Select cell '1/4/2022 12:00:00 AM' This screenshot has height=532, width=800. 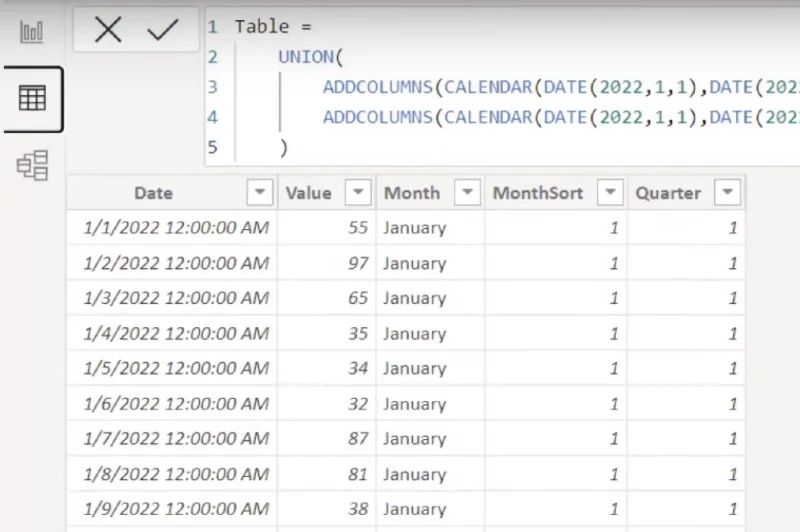tap(172, 333)
